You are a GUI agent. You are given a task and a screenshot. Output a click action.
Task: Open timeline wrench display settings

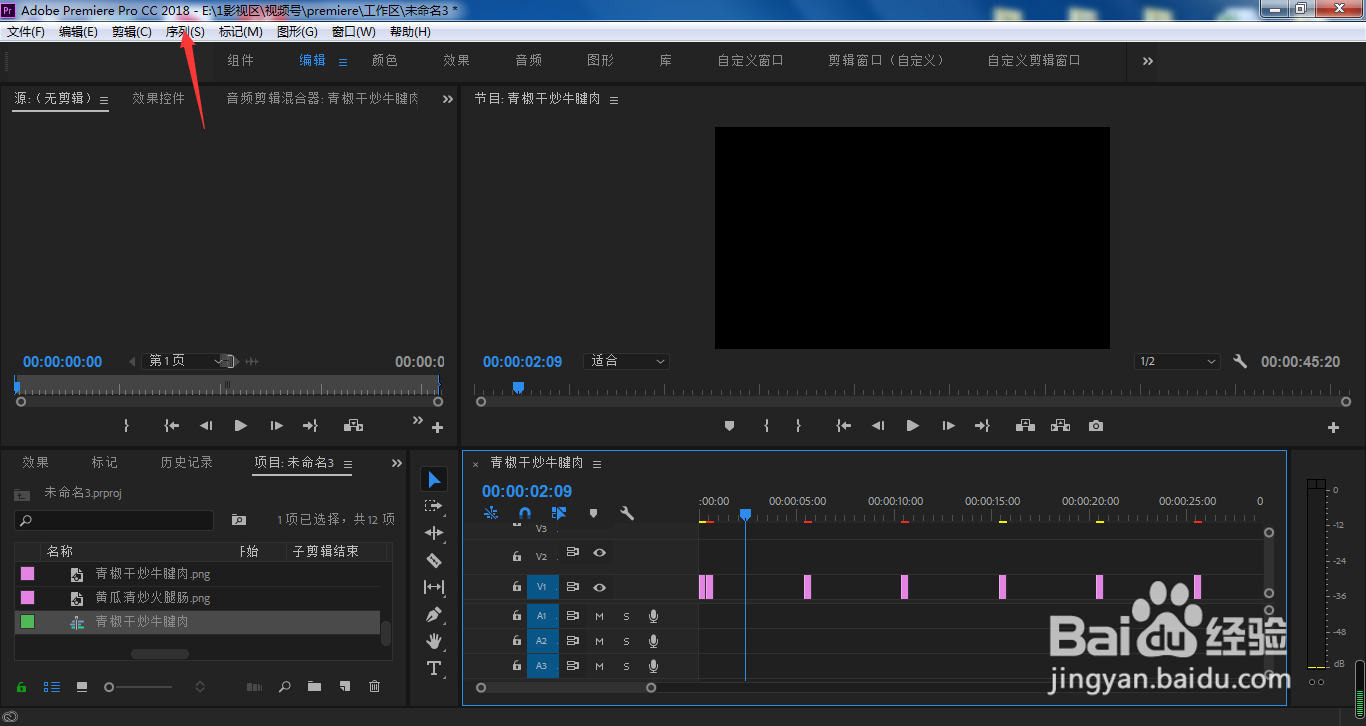tap(627, 513)
